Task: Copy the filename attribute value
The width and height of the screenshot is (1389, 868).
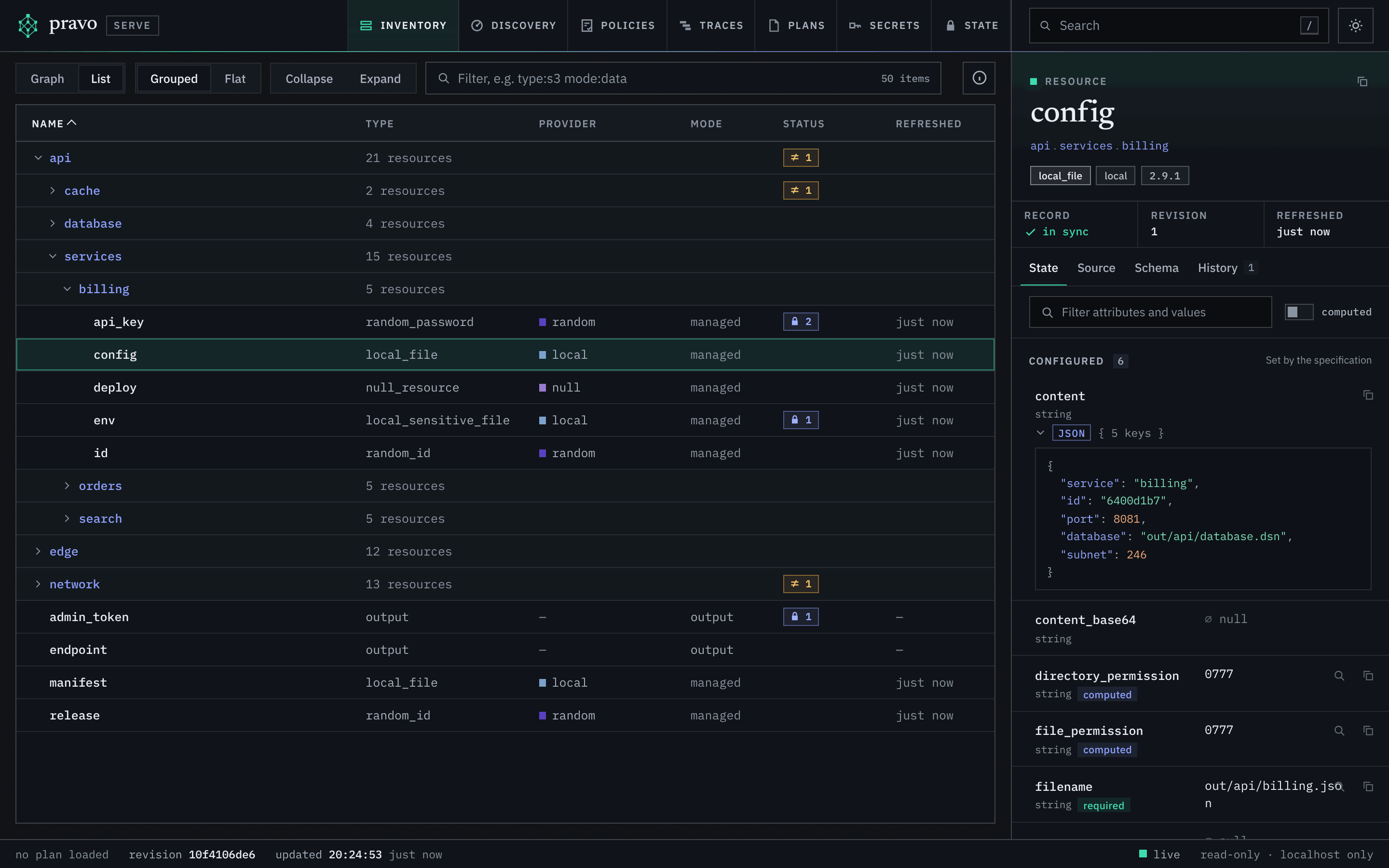Action: click(1368, 787)
